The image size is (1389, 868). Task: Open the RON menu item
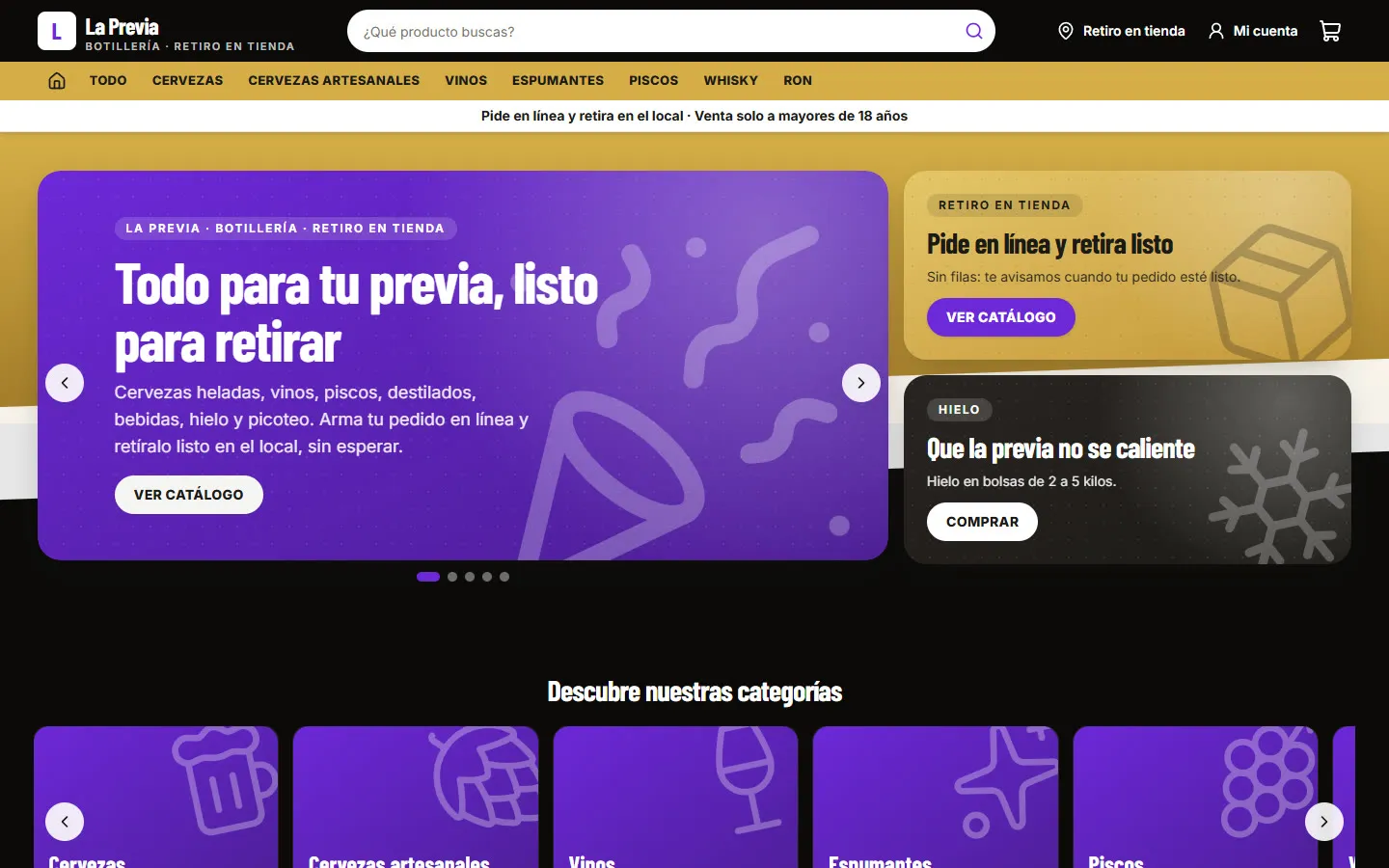point(798,81)
